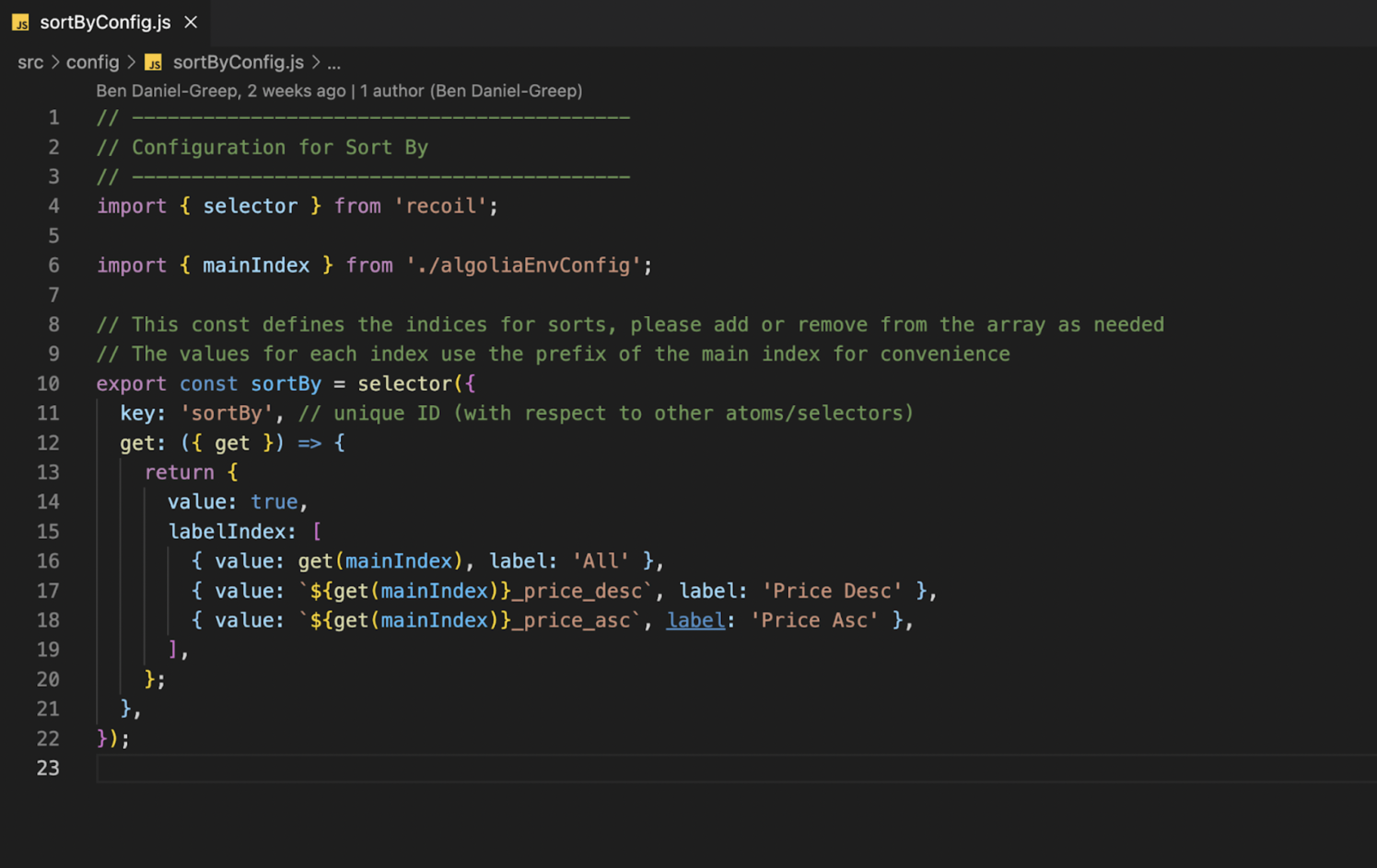Image resolution: width=1377 pixels, height=868 pixels.
Task: Click line number 15 in gutter
Action: coord(48,532)
